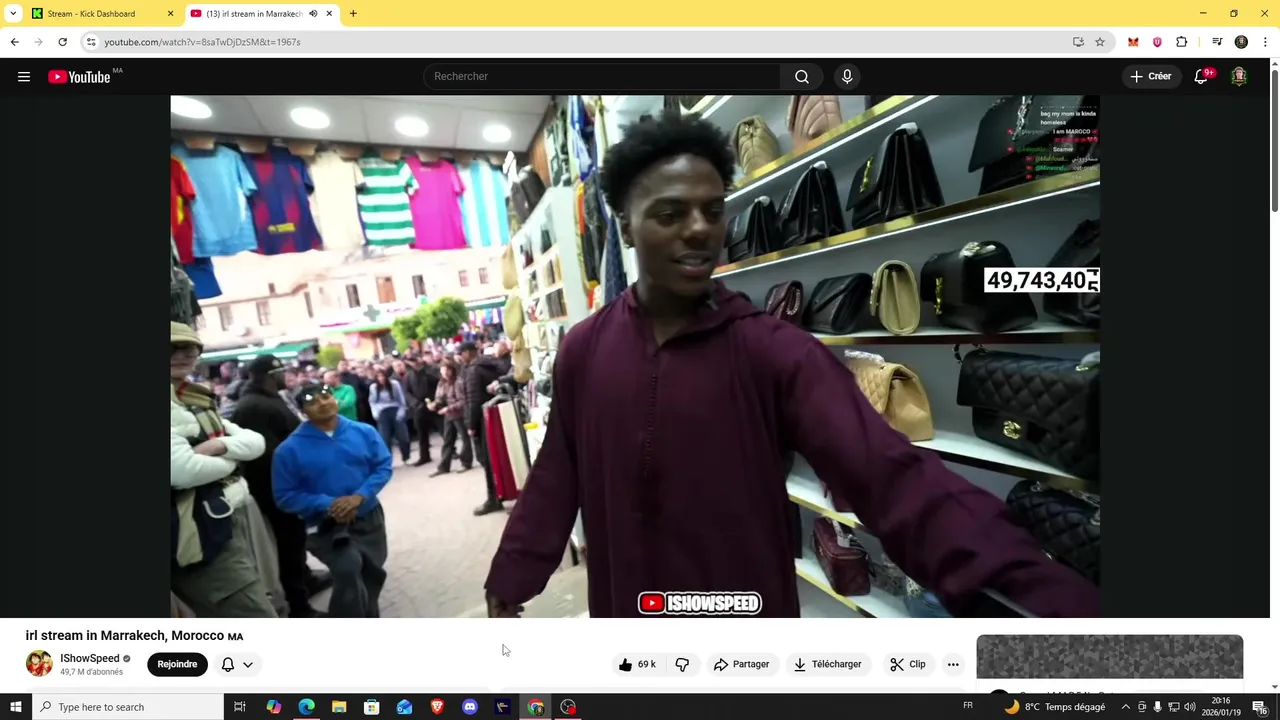The image size is (1280, 720).
Task: Click the ISHOWSPEED watermark in video
Action: coord(700,603)
